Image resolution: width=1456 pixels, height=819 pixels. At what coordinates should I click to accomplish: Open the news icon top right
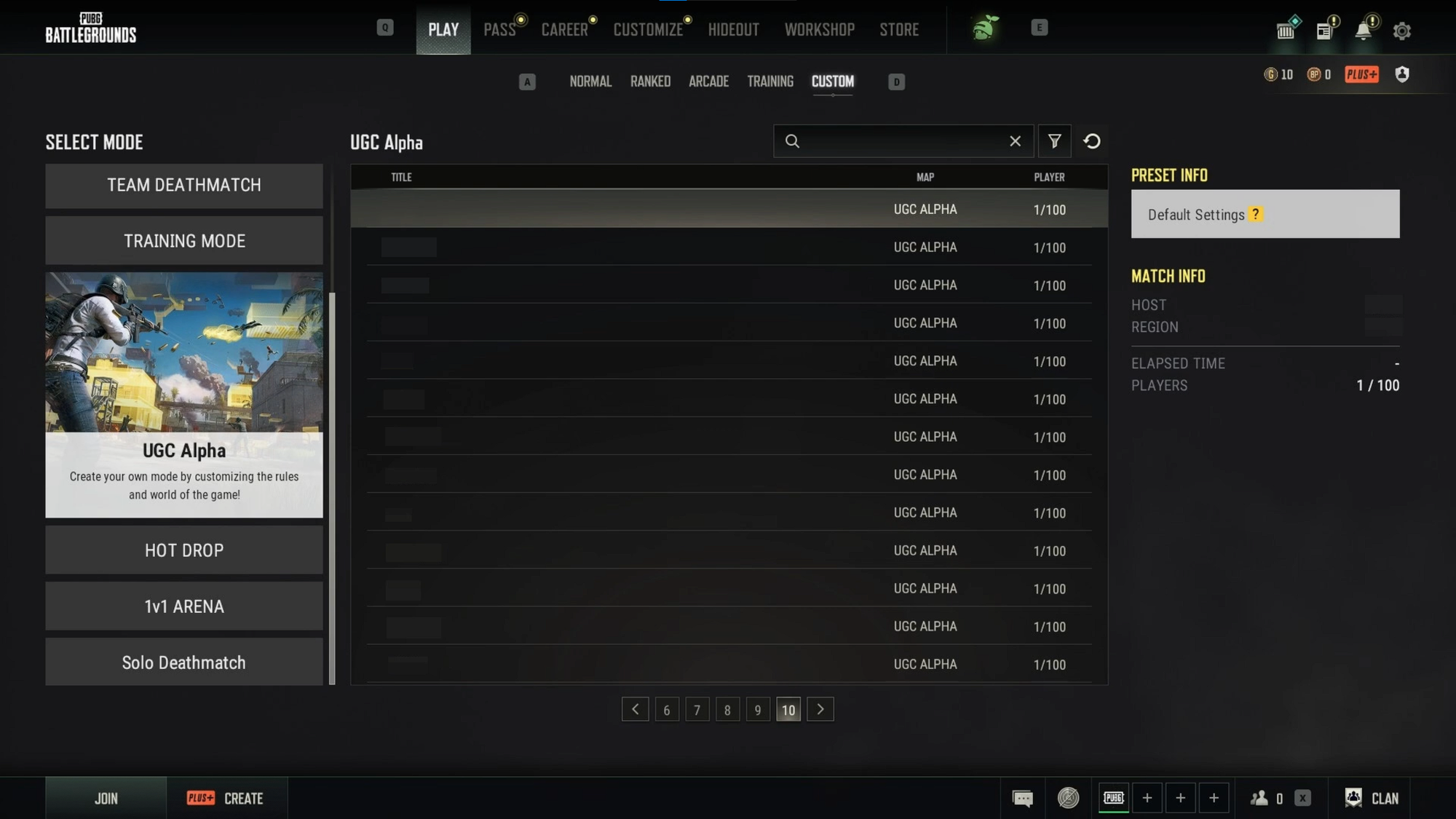1326,29
